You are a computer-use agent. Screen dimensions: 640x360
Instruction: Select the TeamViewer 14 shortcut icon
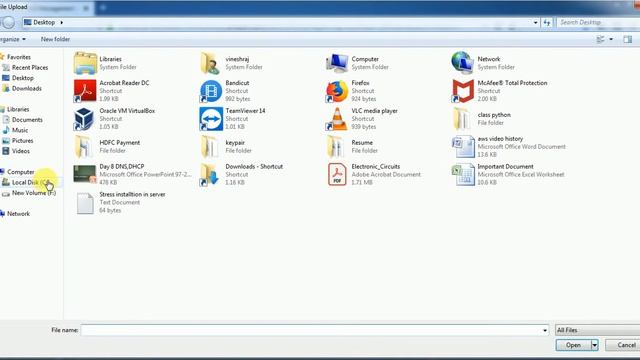(211, 119)
